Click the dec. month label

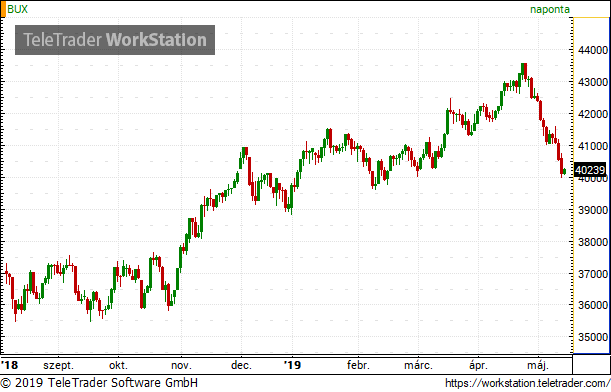click(241, 365)
